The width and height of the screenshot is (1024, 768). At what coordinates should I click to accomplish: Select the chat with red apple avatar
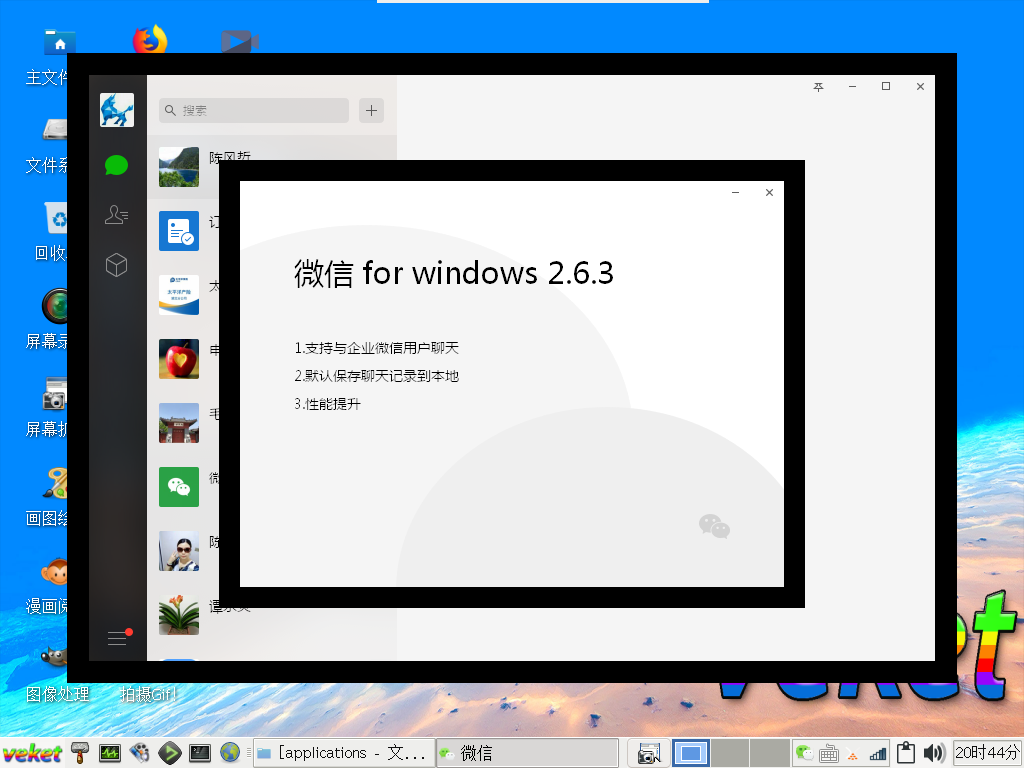pos(179,359)
